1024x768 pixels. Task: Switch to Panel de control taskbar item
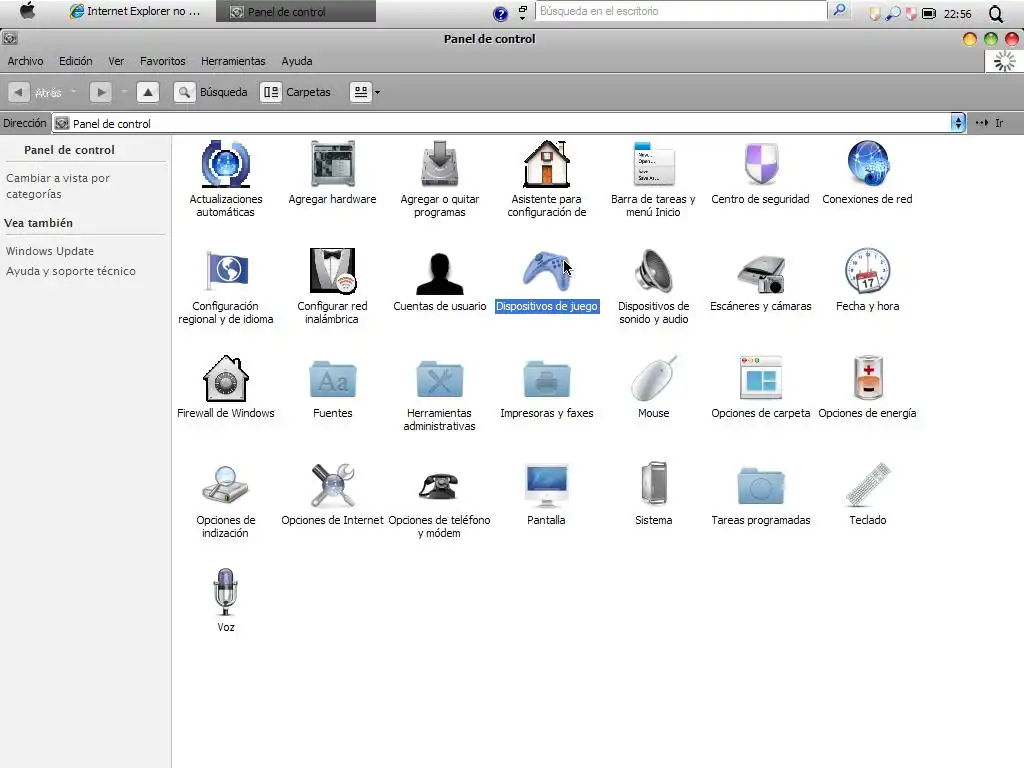[x=295, y=11]
